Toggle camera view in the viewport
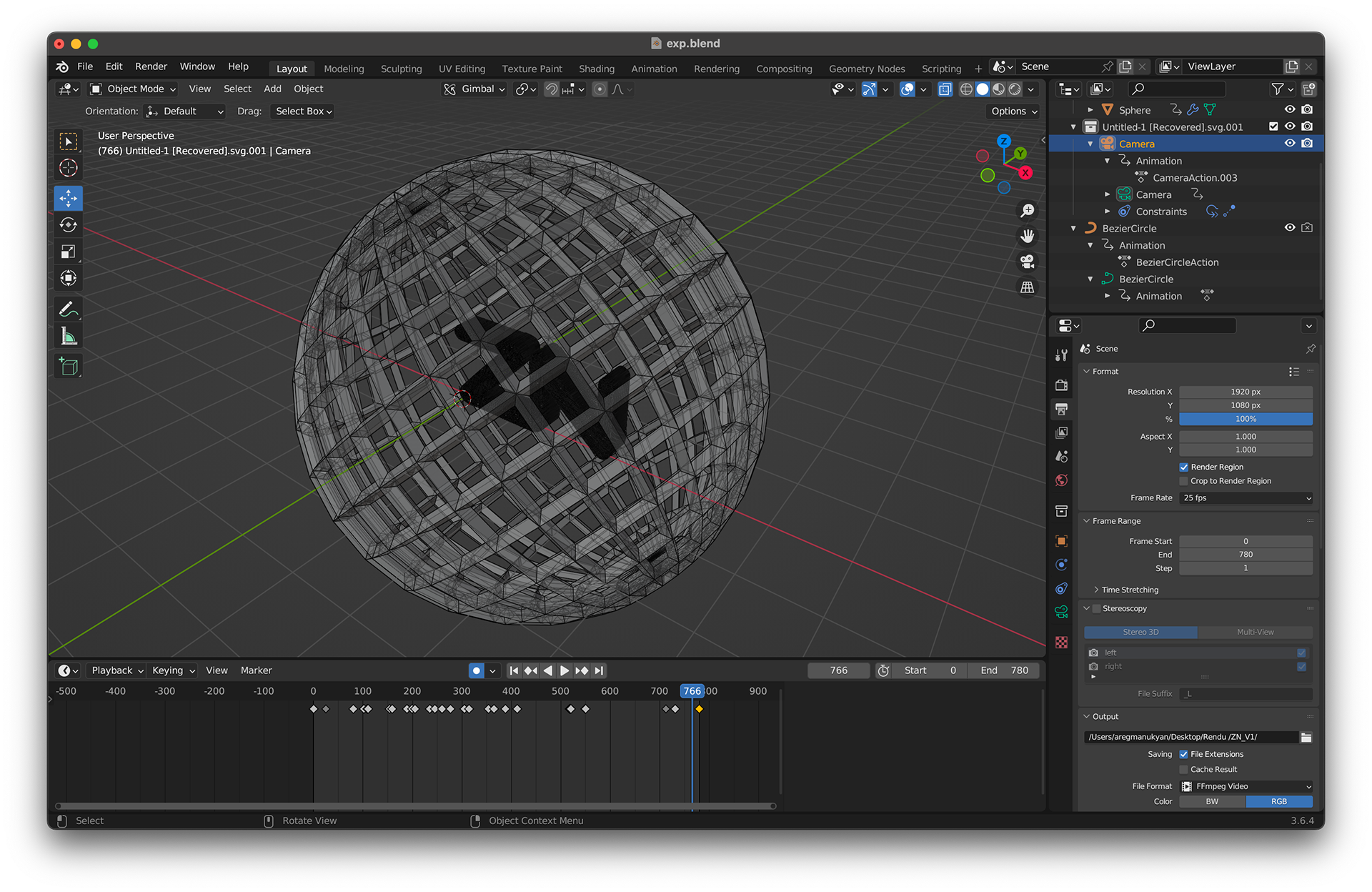1372x892 pixels. [x=1027, y=262]
